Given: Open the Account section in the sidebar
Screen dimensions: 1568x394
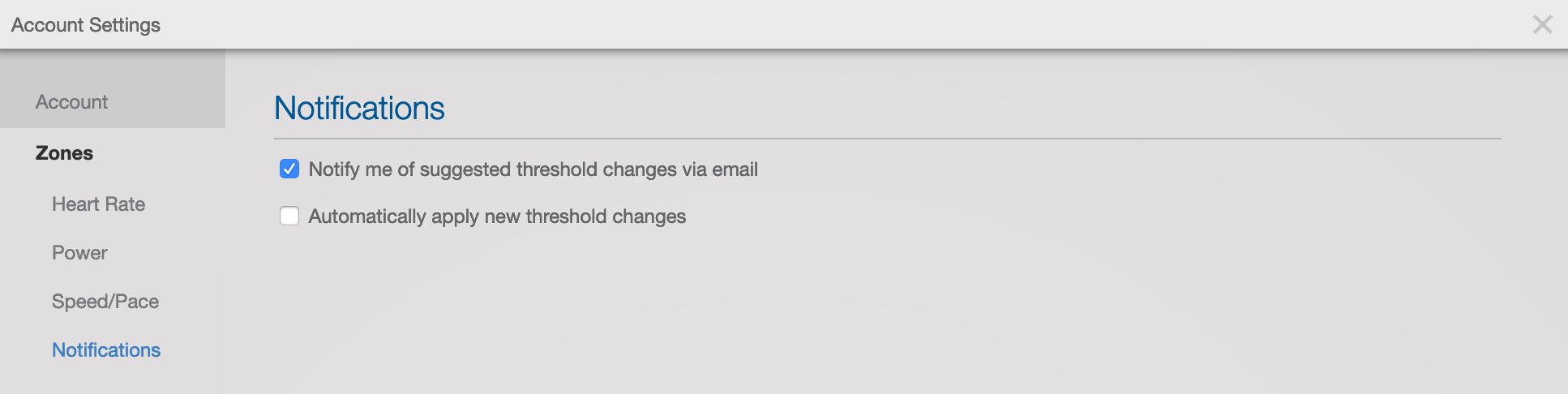Looking at the screenshot, I should [x=71, y=102].
